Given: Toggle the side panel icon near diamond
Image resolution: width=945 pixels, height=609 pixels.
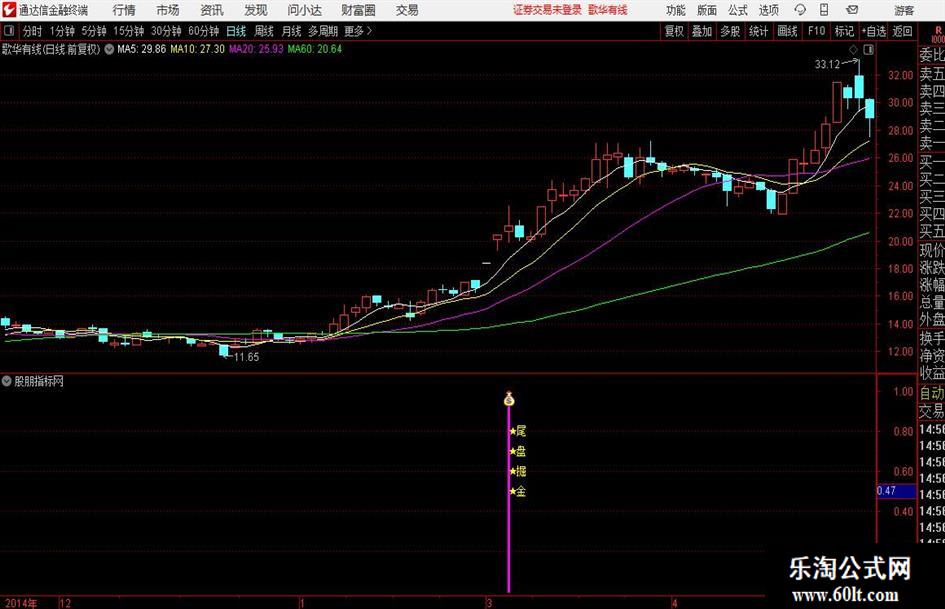Looking at the screenshot, I should pyautogui.click(x=868, y=49).
